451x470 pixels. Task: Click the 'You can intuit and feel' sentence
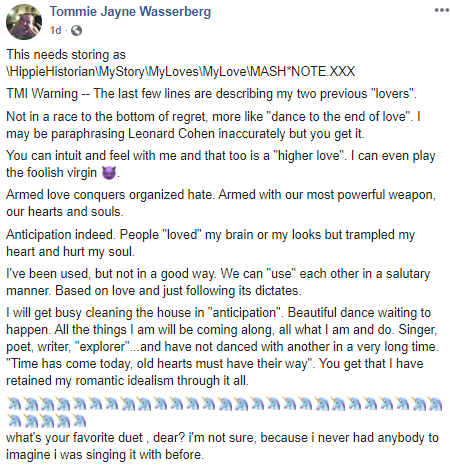(x=220, y=164)
